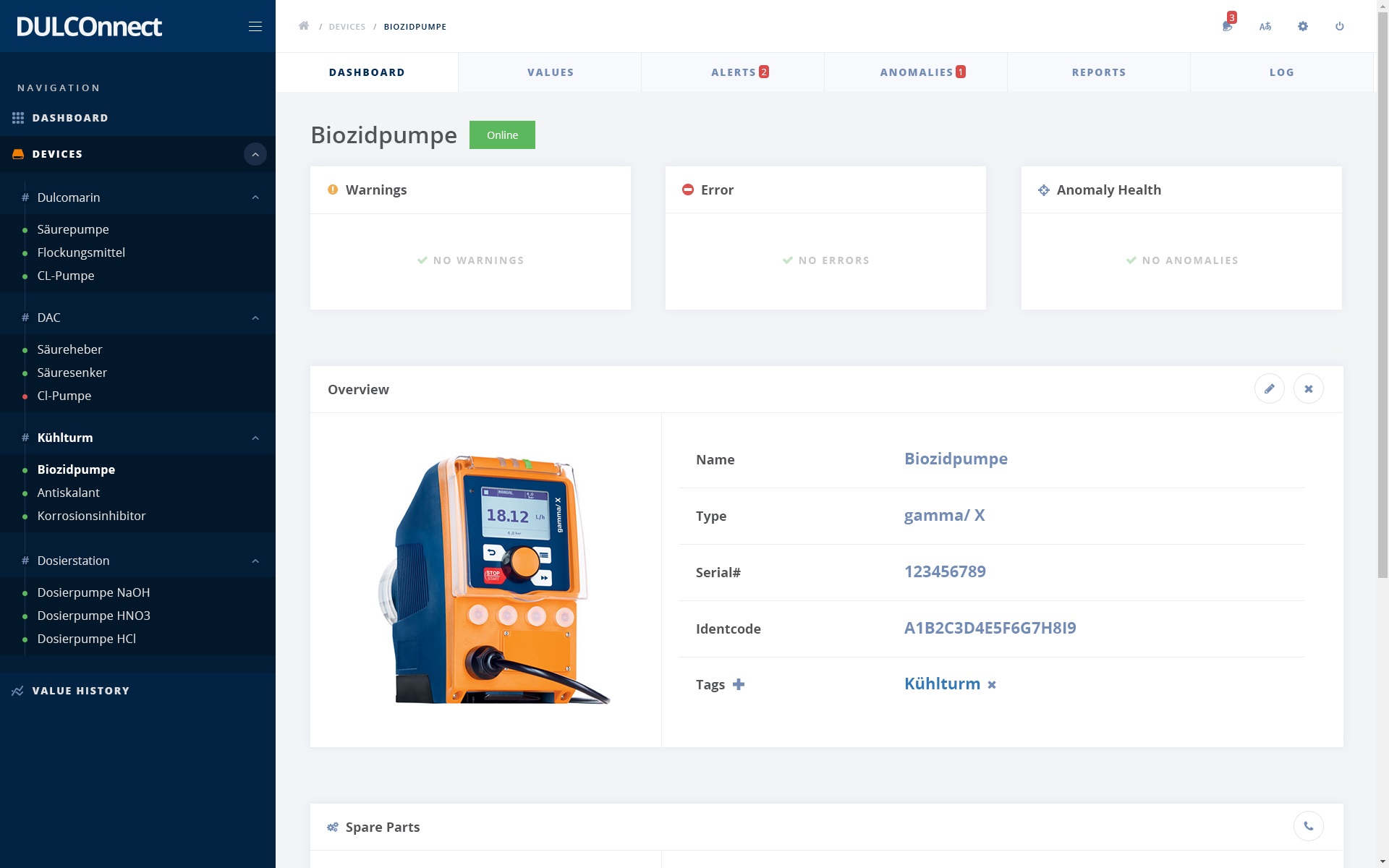The height and width of the screenshot is (868, 1389).
Task: Remove the Kühlturm tag
Action: [x=992, y=685]
